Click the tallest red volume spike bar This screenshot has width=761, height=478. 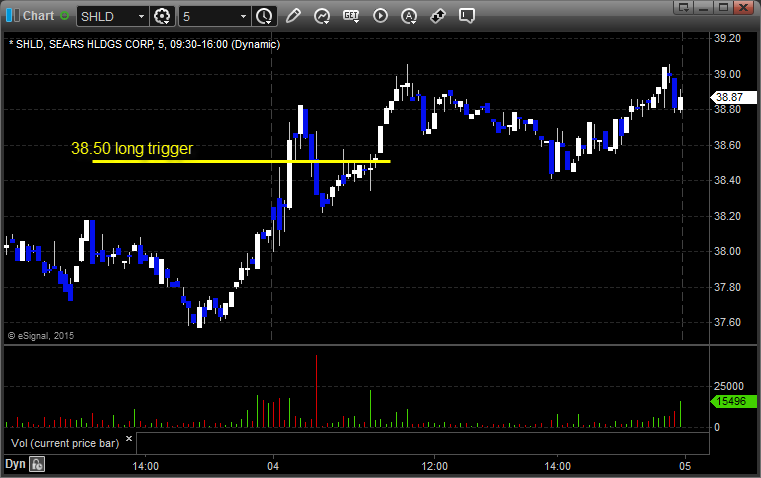click(x=316, y=391)
